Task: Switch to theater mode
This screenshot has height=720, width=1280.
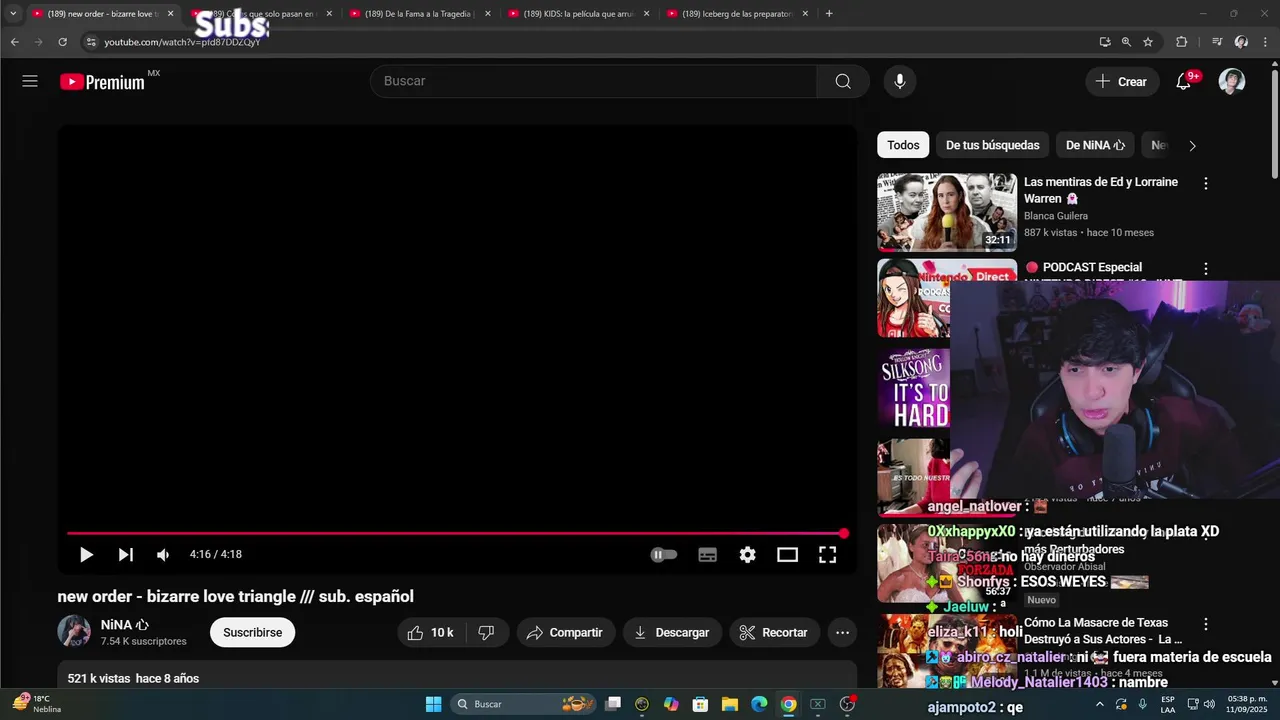Action: (x=788, y=555)
